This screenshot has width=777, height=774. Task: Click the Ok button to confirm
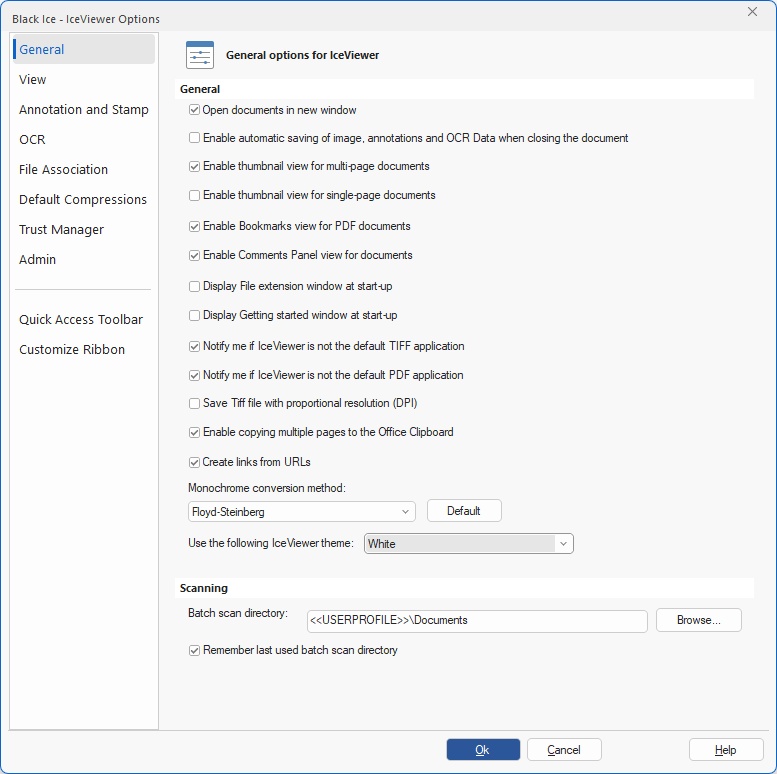point(483,750)
